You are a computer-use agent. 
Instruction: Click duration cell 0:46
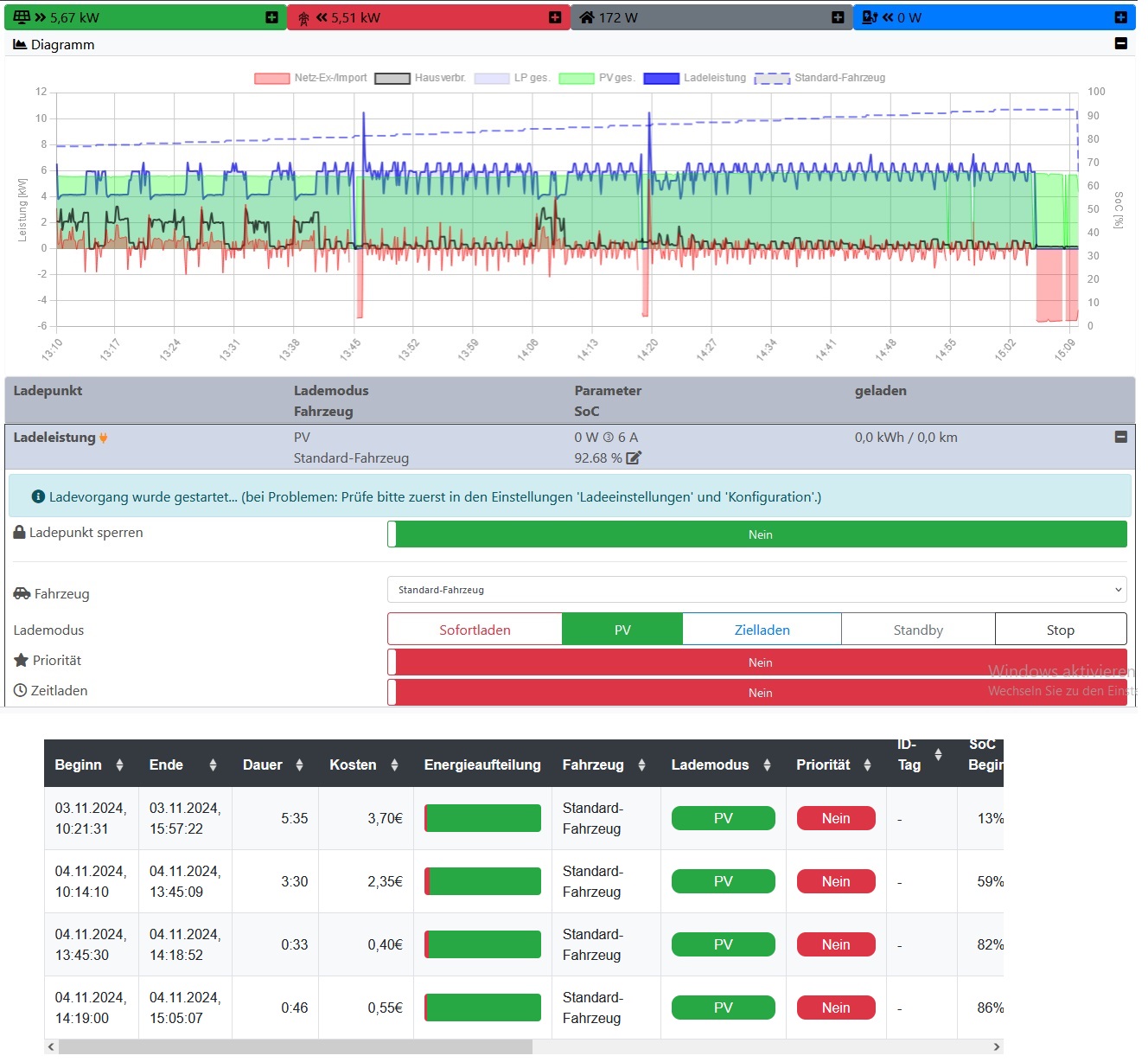295,1008
